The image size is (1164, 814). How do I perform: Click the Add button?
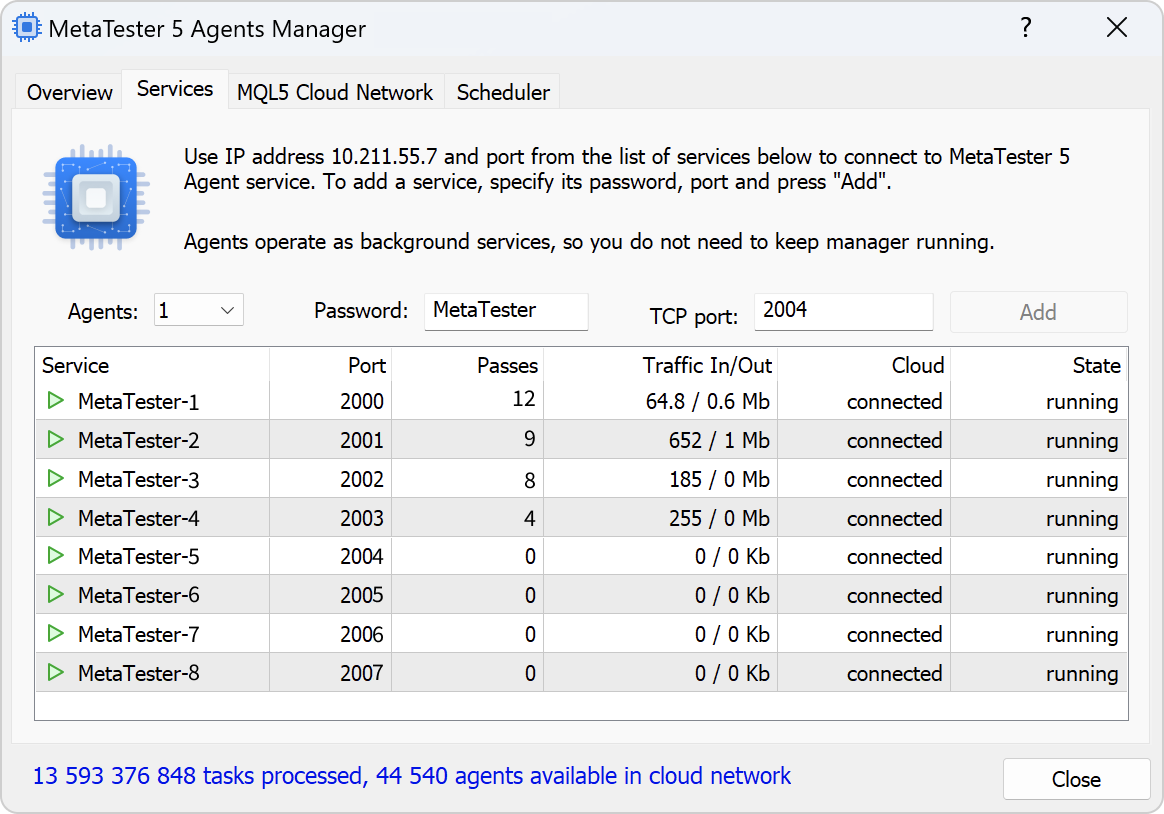(1039, 312)
